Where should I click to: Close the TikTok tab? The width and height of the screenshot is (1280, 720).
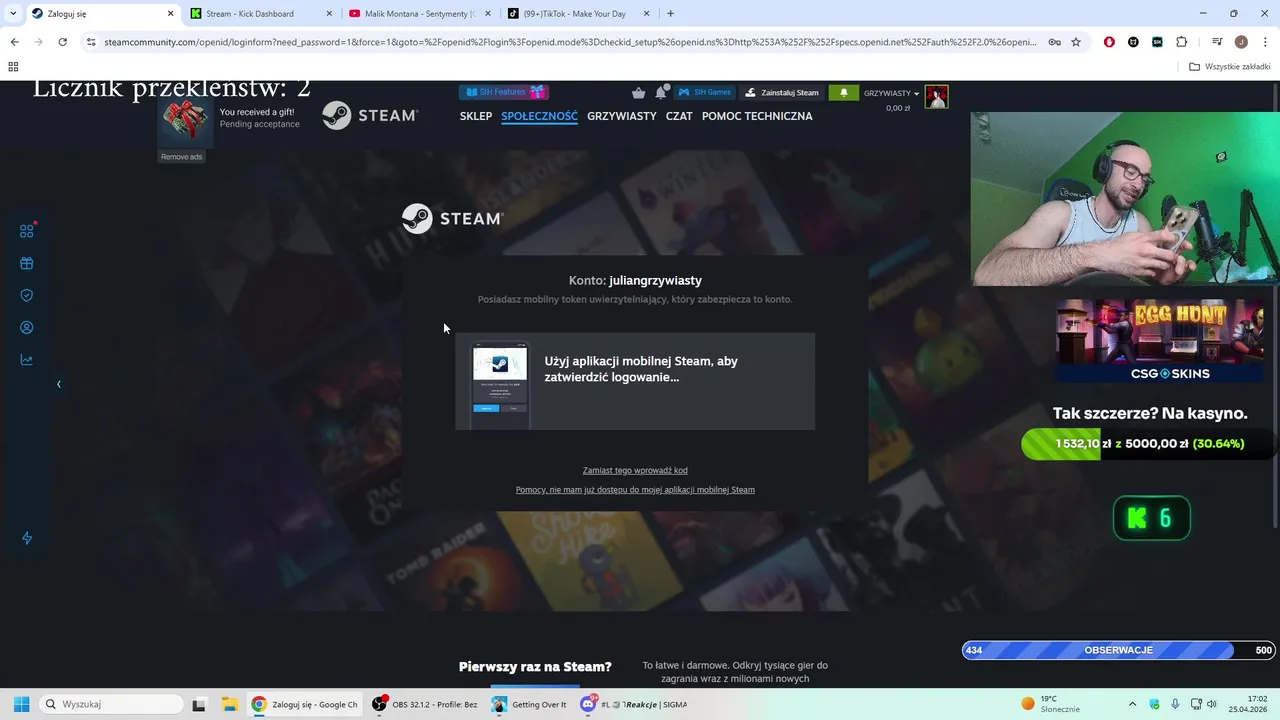point(646,14)
